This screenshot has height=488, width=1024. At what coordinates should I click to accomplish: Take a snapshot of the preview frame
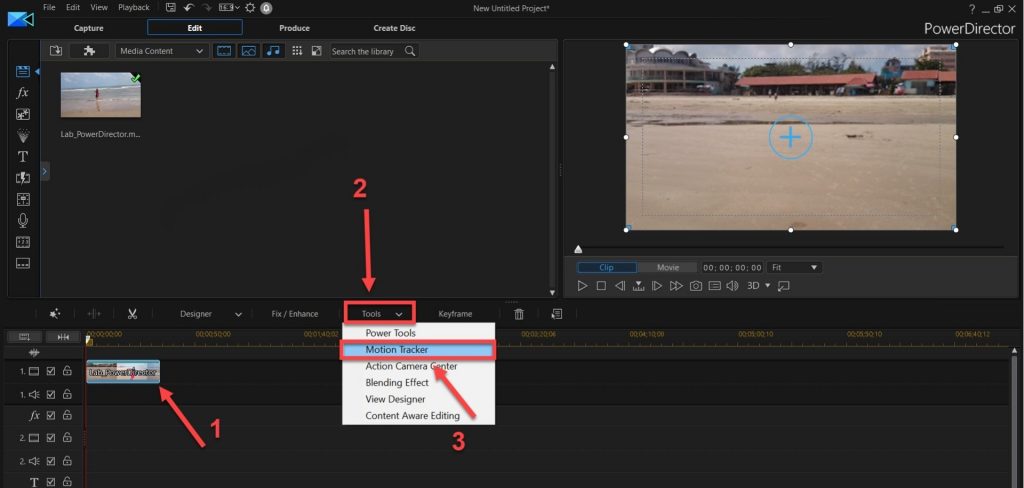click(x=696, y=286)
